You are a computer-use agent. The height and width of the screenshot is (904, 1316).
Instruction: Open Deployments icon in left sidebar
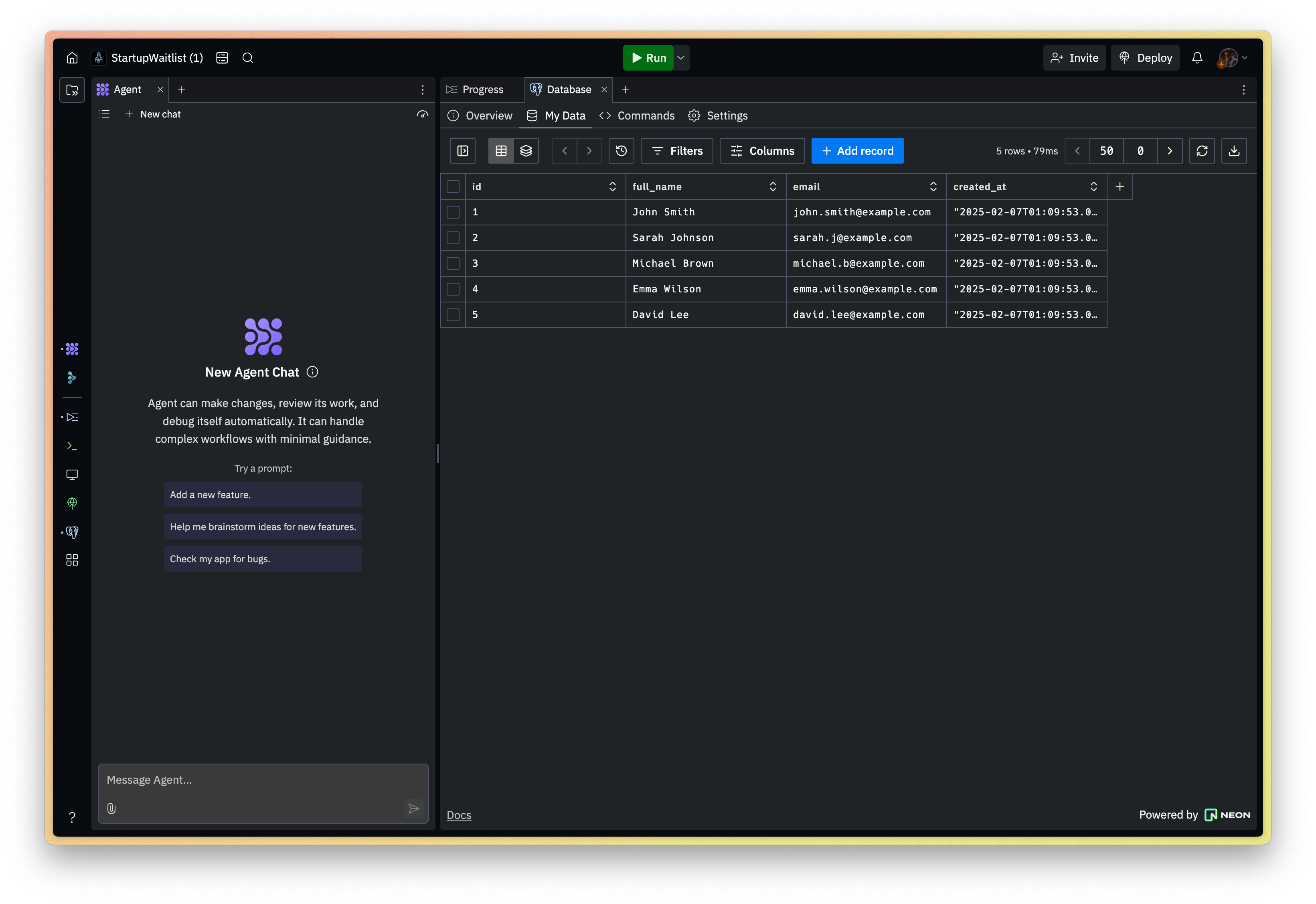click(72, 503)
